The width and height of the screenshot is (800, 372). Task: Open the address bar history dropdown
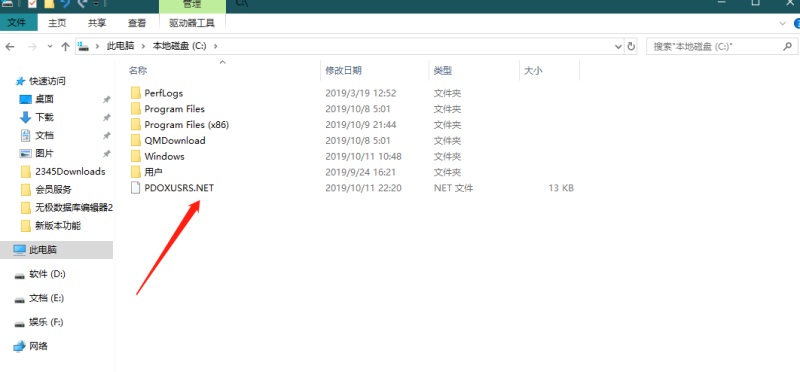point(618,46)
